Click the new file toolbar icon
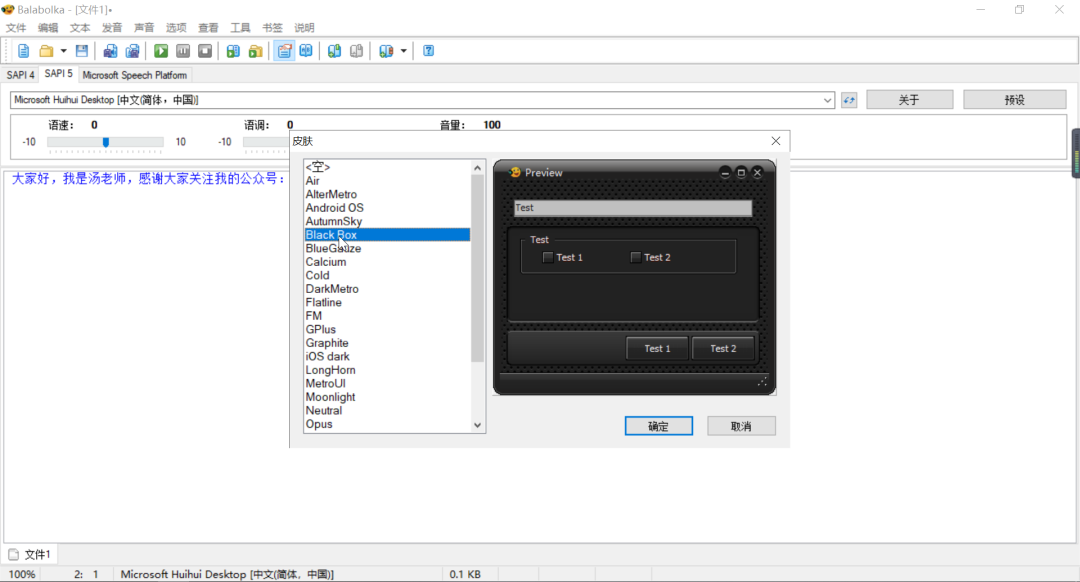This screenshot has height=582, width=1080. tap(24, 51)
